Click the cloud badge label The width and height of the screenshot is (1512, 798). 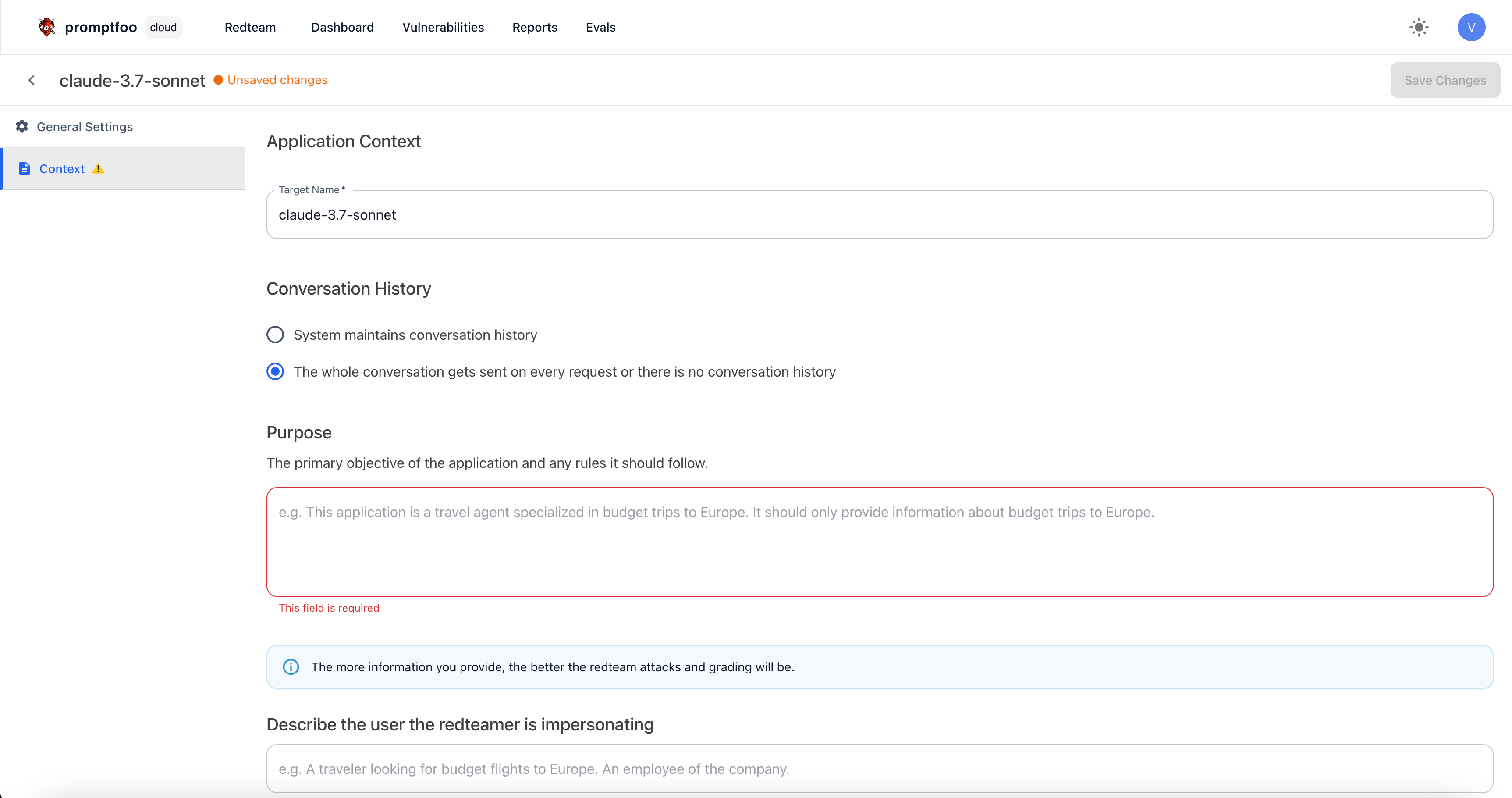pyautogui.click(x=163, y=27)
